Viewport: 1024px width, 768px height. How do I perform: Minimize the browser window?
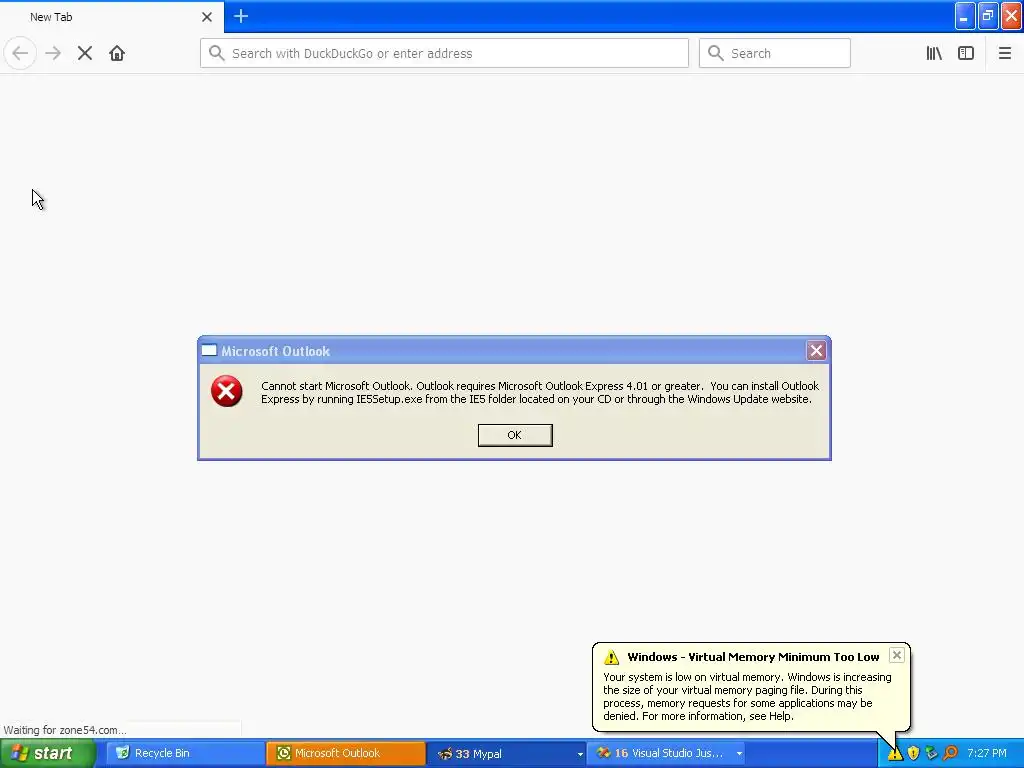click(x=965, y=16)
